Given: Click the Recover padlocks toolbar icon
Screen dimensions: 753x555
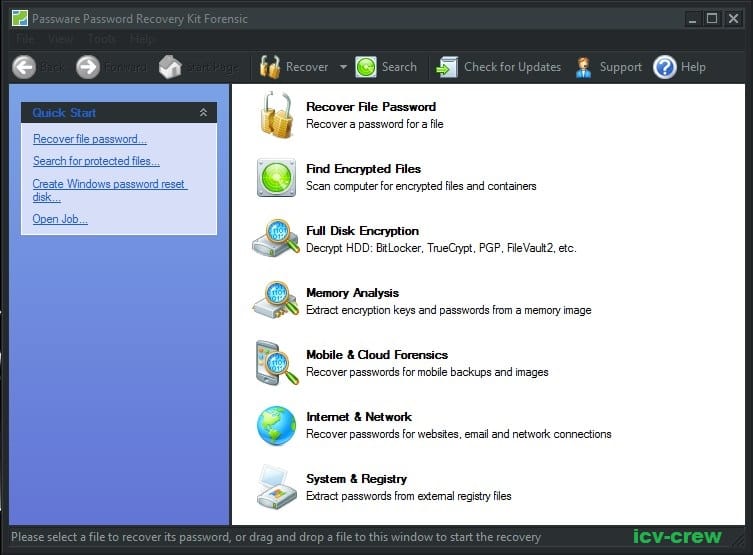Looking at the screenshot, I should pyautogui.click(x=270, y=67).
